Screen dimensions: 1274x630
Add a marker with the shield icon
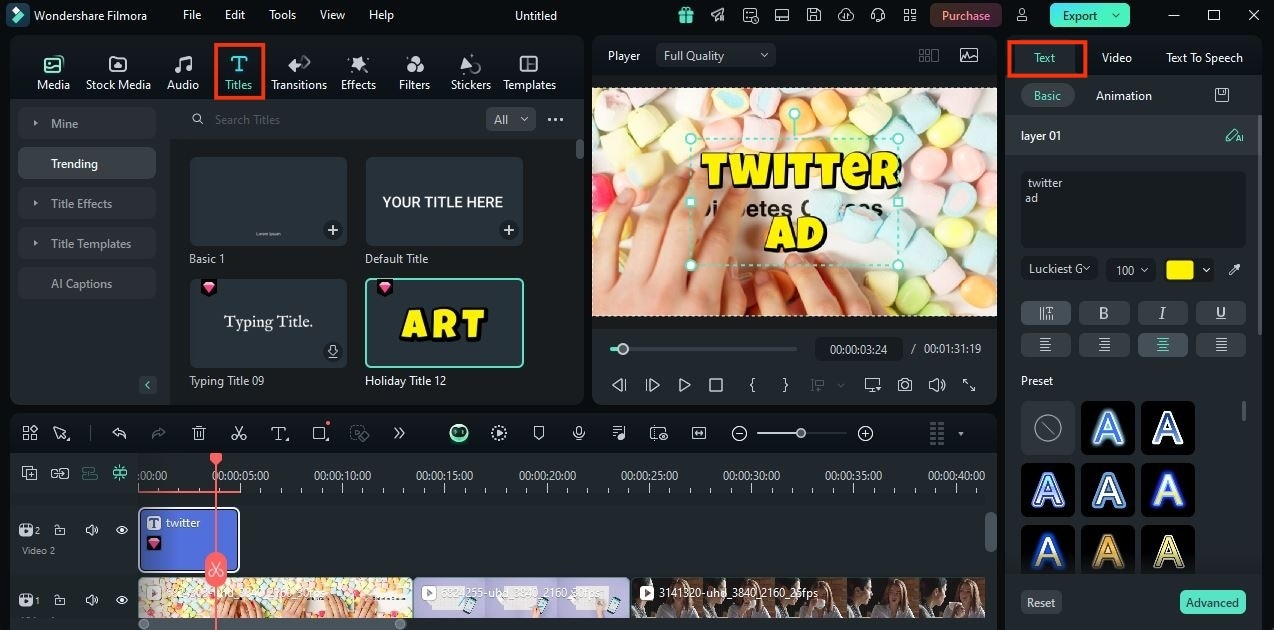pyautogui.click(x=538, y=433)
